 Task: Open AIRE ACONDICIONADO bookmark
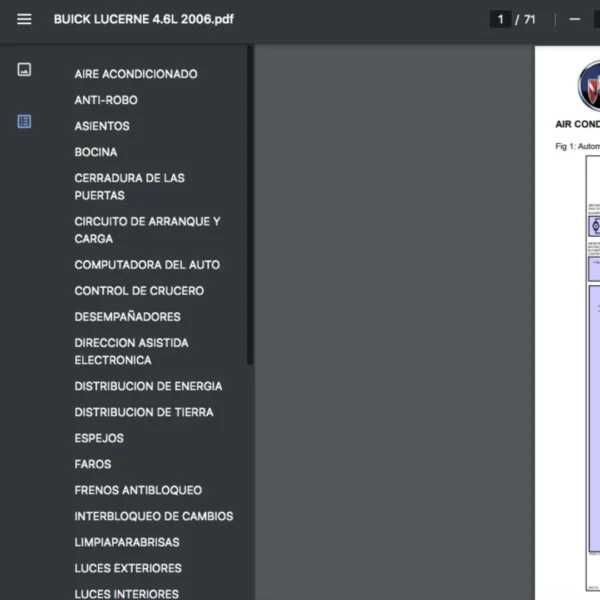pos(136,74)
